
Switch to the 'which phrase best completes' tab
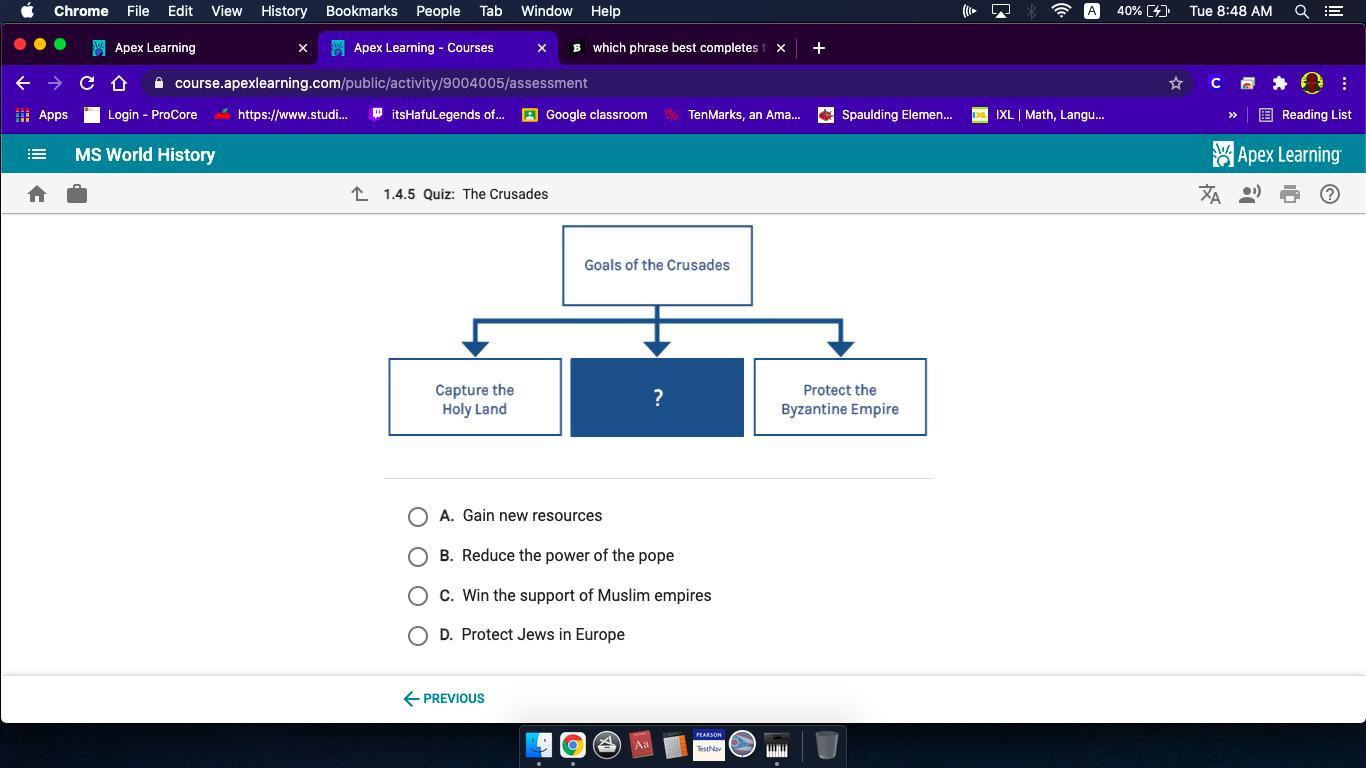[x=678, y=47]
